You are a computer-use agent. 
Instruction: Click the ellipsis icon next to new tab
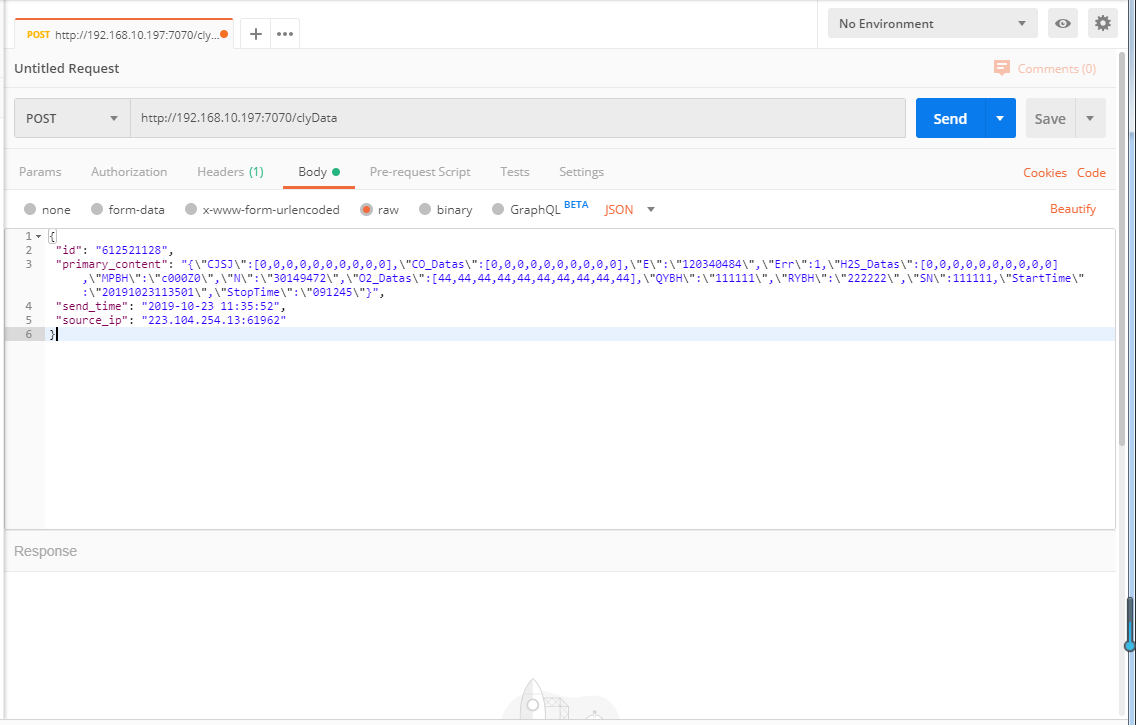[284, 33]
